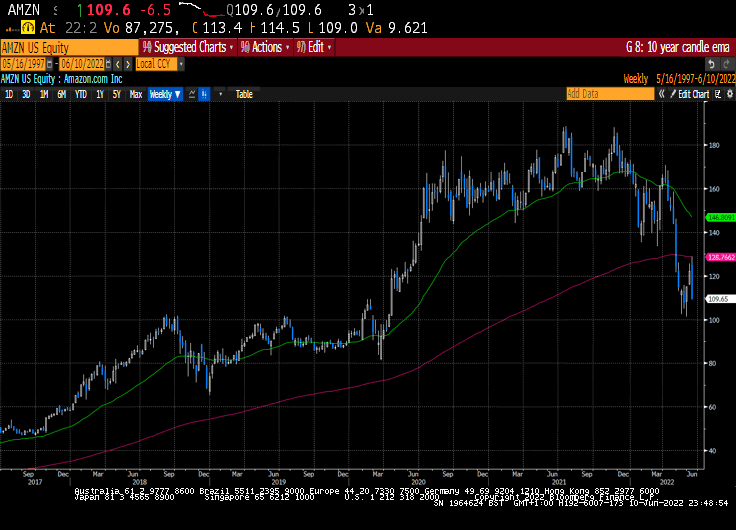
Task: Open start date calendar picker
Action: point(50,64)
